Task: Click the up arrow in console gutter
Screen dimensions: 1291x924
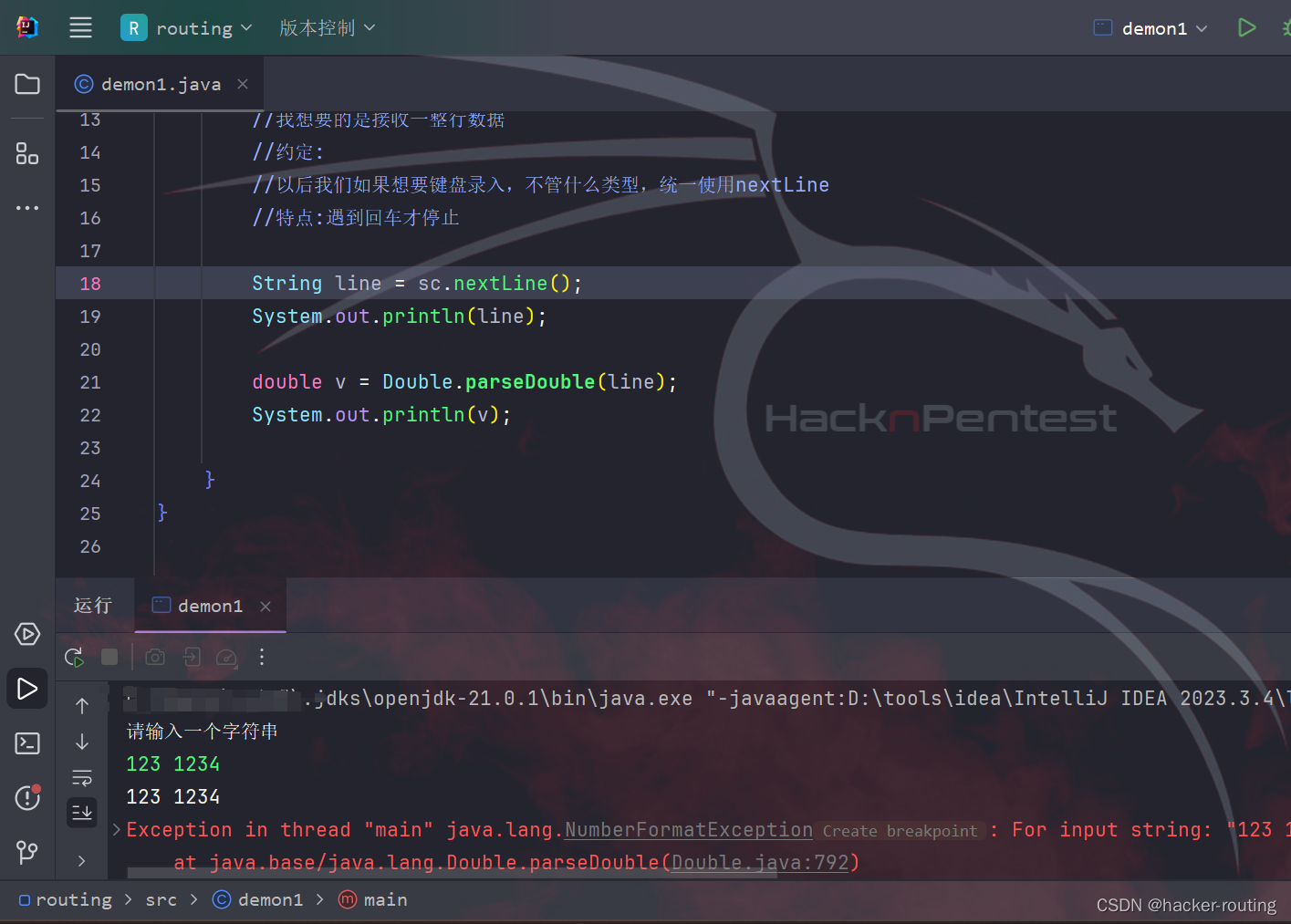Action: click(82, 706)
